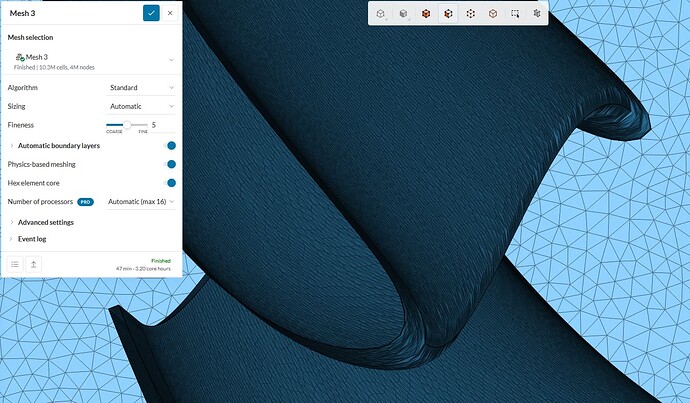Screen dimensions: 690x403
Task: Click the last viewer toolbar icon
Action: [x=537, y=14]
